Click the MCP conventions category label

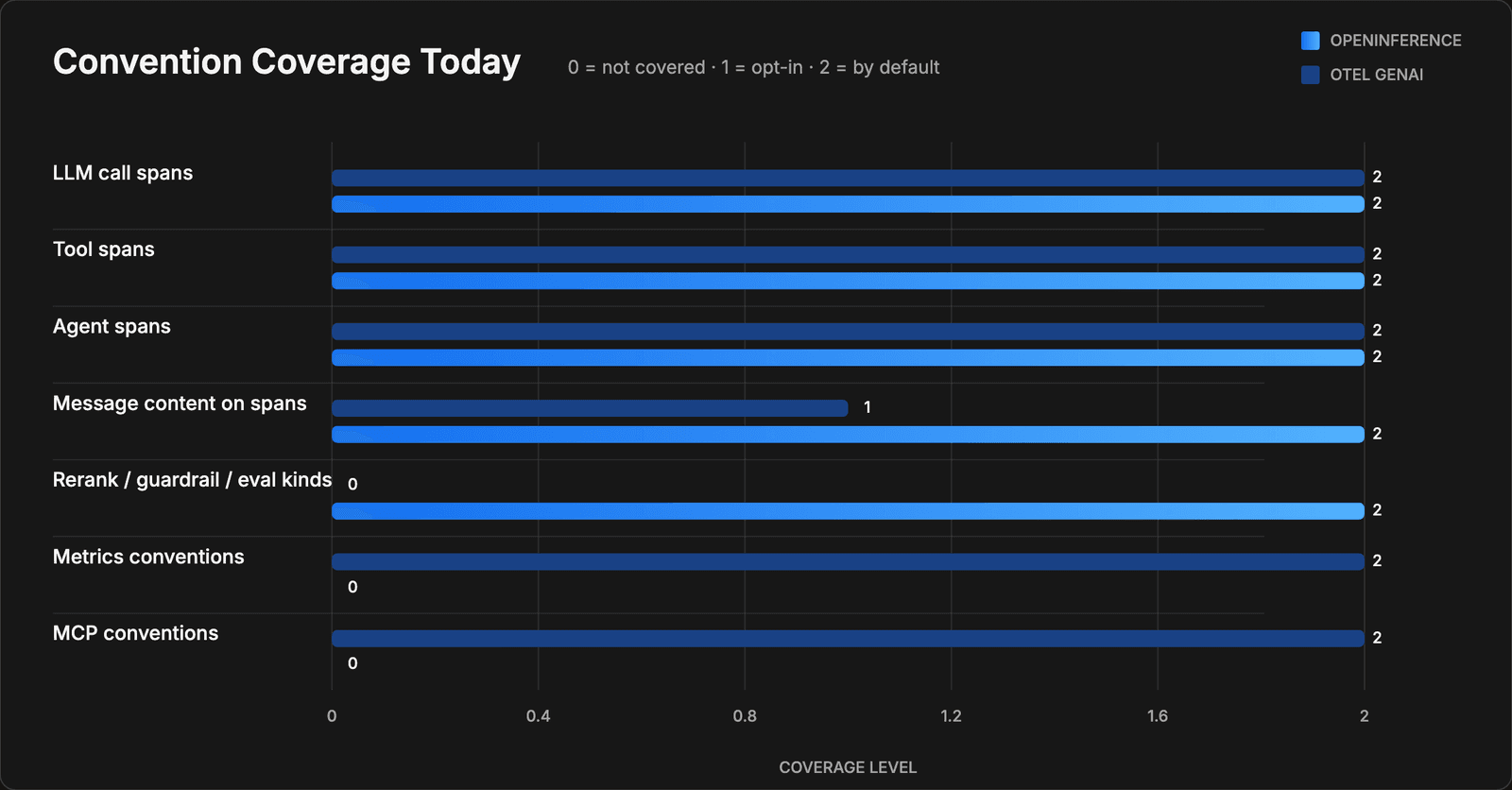pyautogui.click(x=135, y=633)
